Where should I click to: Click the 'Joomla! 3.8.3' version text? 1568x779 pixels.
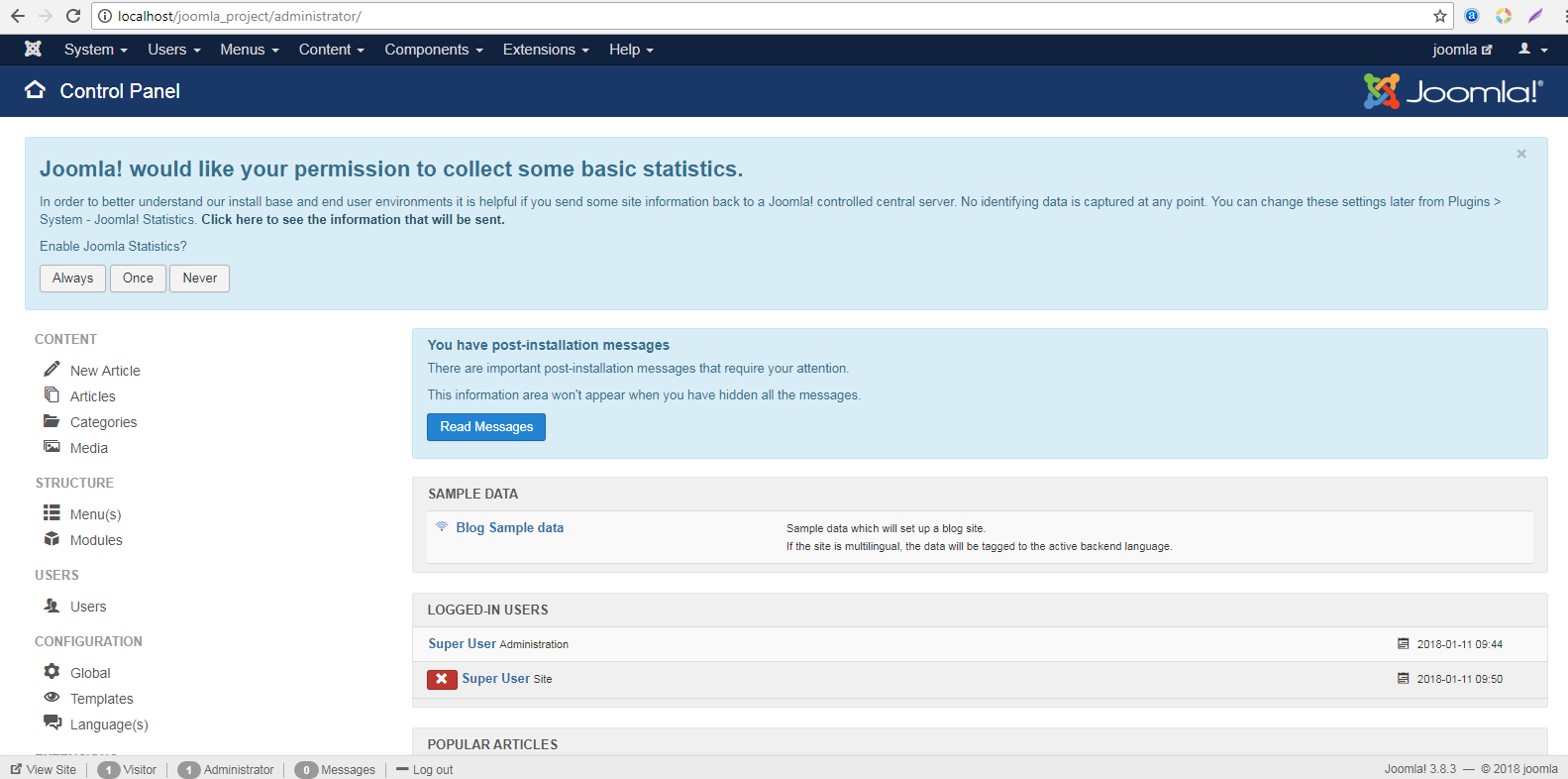(1420, 769)
